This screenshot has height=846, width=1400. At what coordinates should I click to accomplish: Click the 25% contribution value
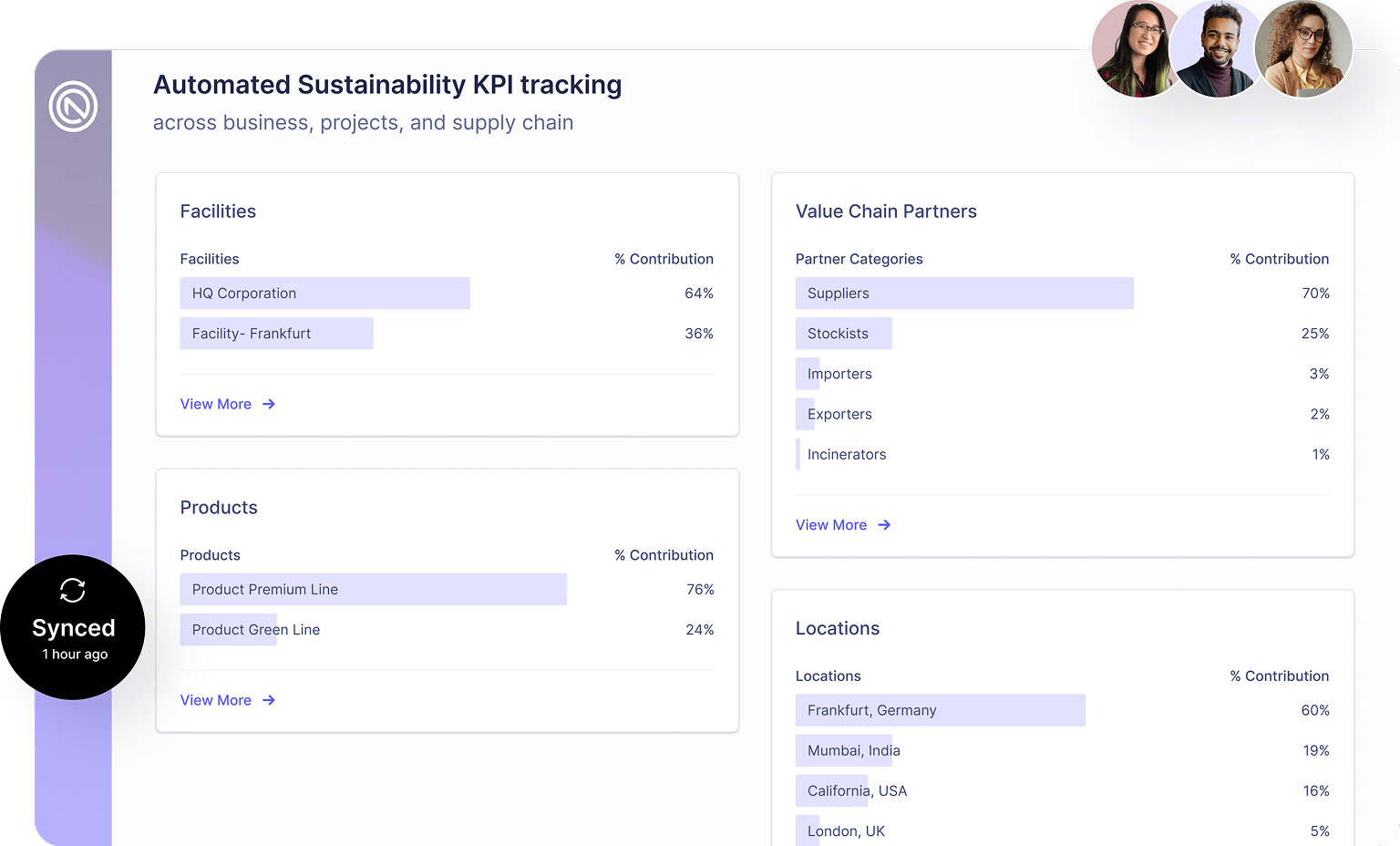tap(1315, 334)
